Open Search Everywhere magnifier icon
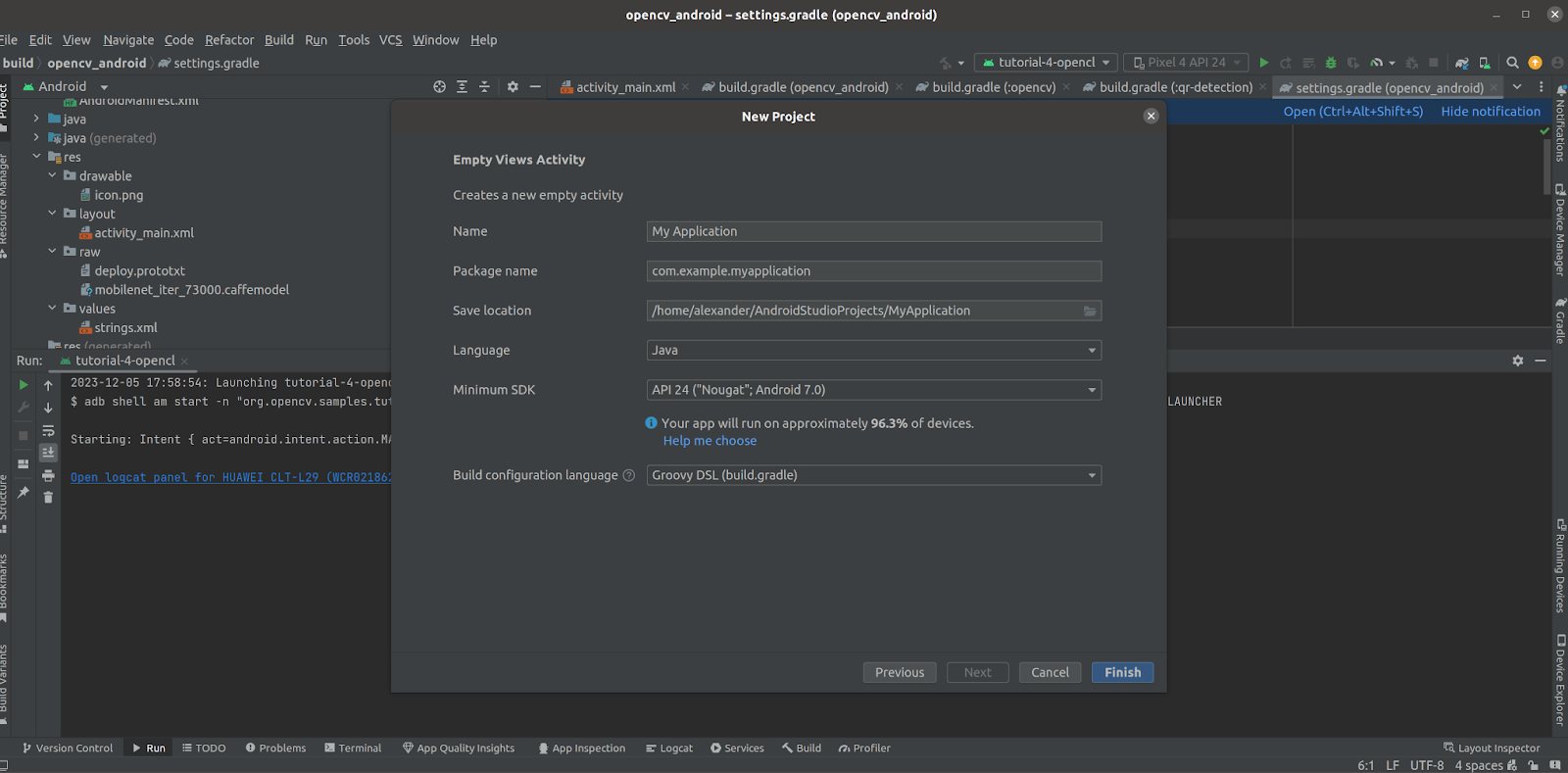The height and width of the screenshot is (773, 1568). 1512,63
